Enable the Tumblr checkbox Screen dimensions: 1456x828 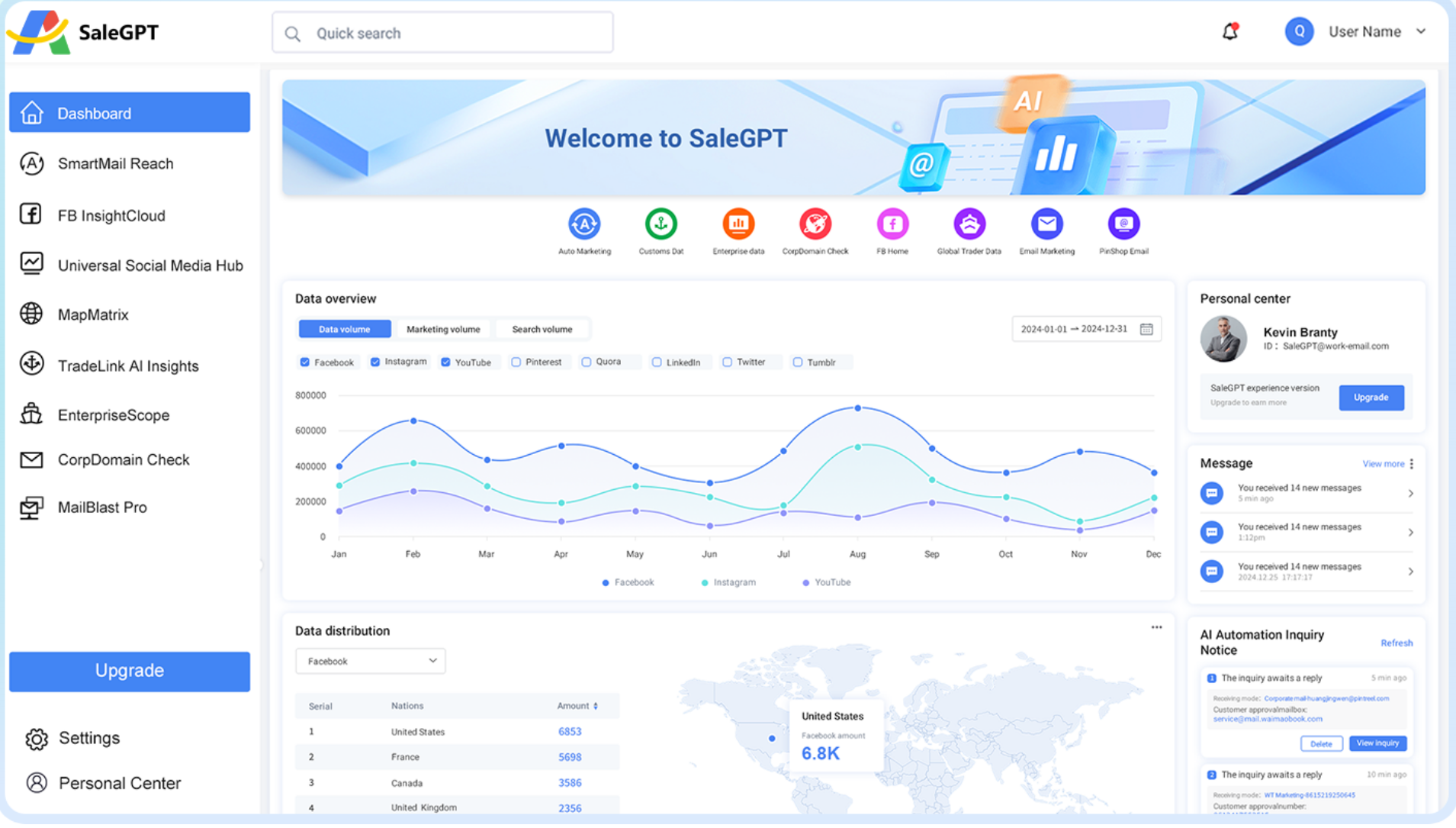tap(797, 362)
